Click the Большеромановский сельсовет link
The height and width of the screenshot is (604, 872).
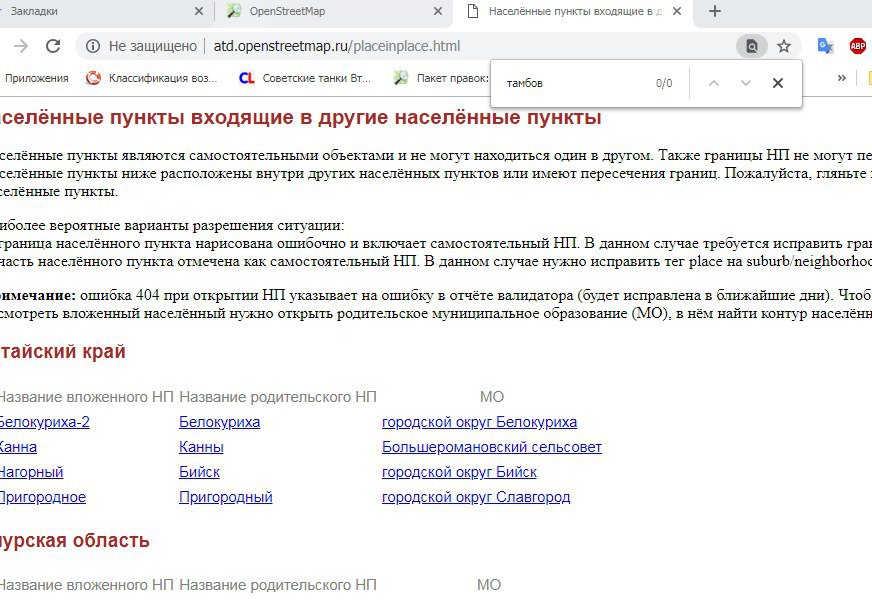point(491,447)
